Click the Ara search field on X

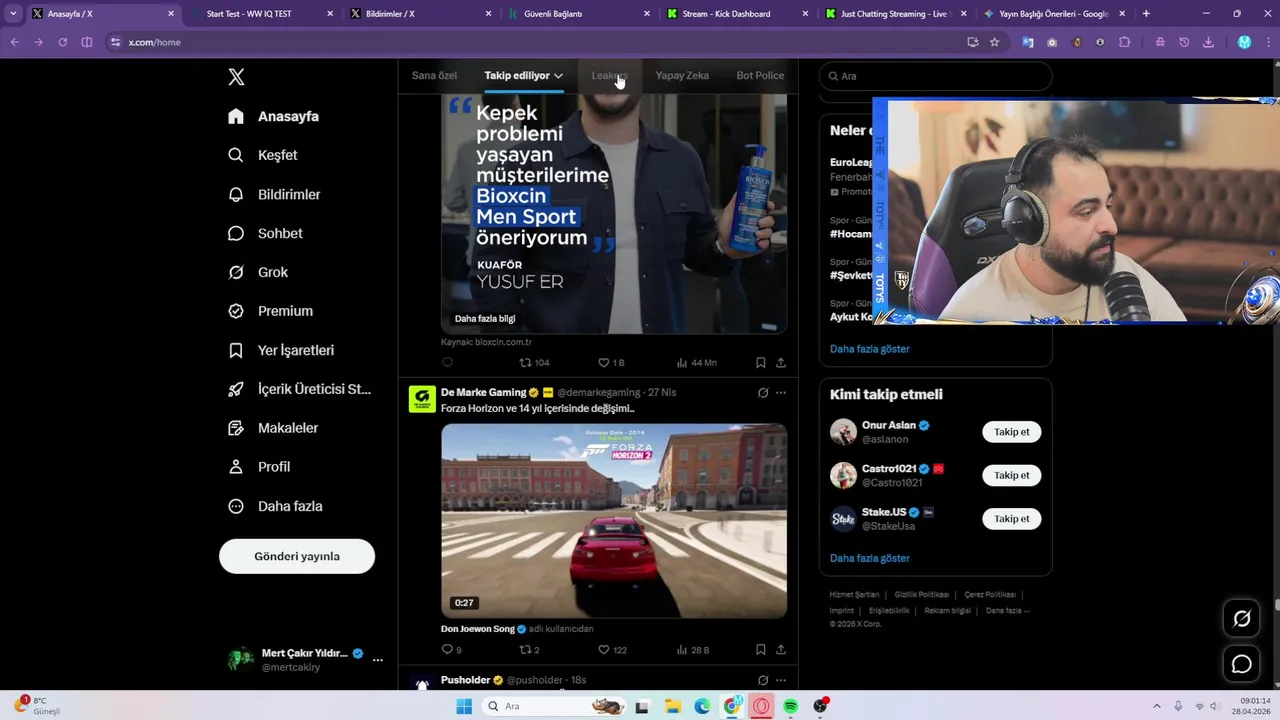click(x=936, y=76)
